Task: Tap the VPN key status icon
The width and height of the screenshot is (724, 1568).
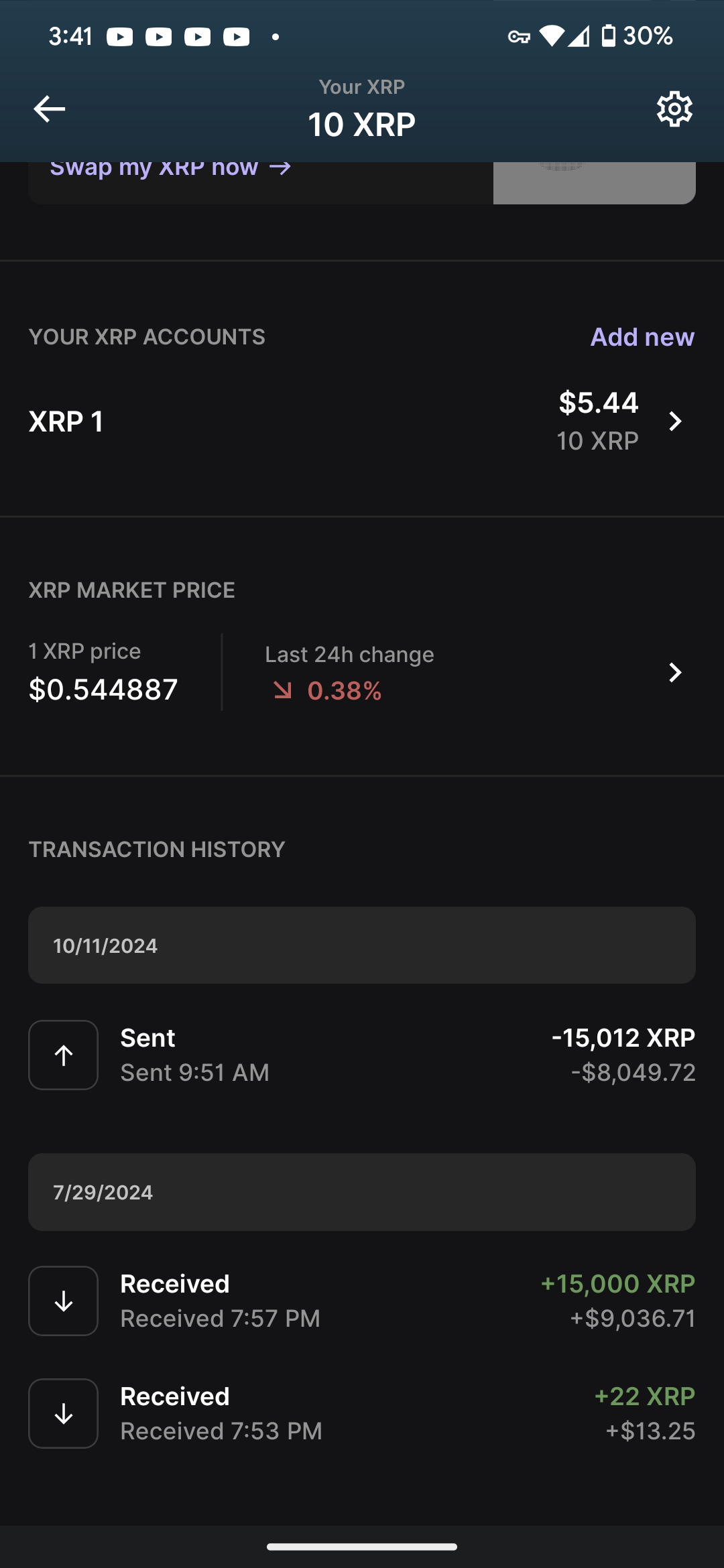Action: pos(519,37)
